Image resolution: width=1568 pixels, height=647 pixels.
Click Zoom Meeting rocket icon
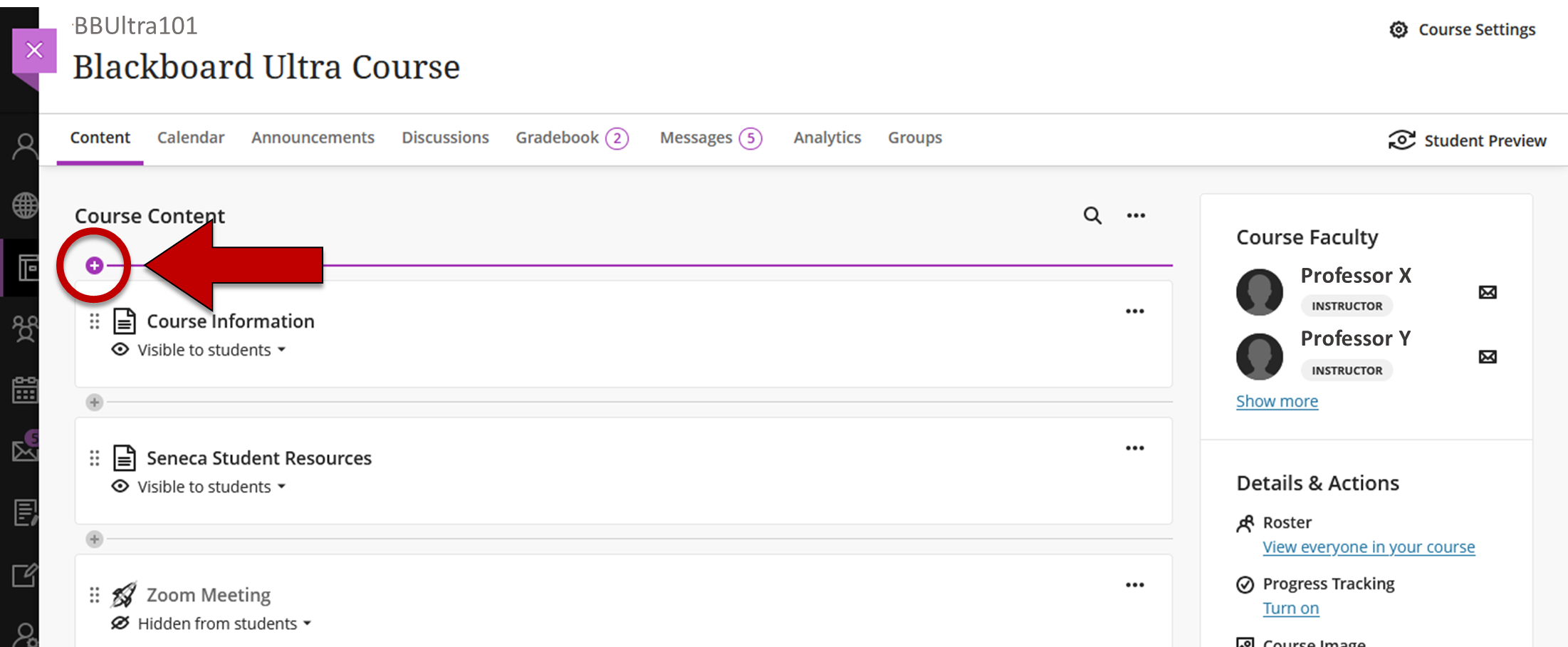(124, 595)
